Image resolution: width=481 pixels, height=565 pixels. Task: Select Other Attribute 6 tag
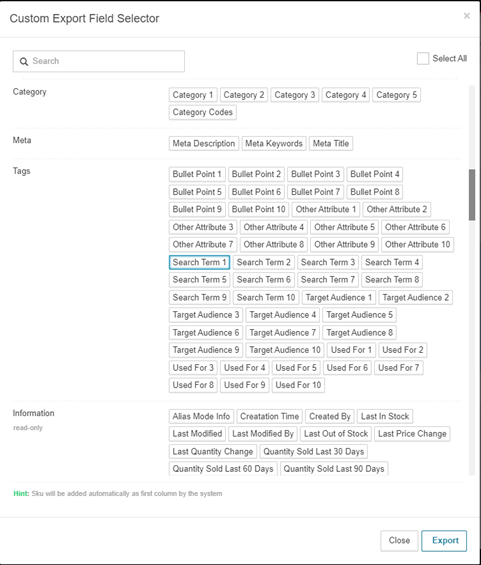[415, 227]
